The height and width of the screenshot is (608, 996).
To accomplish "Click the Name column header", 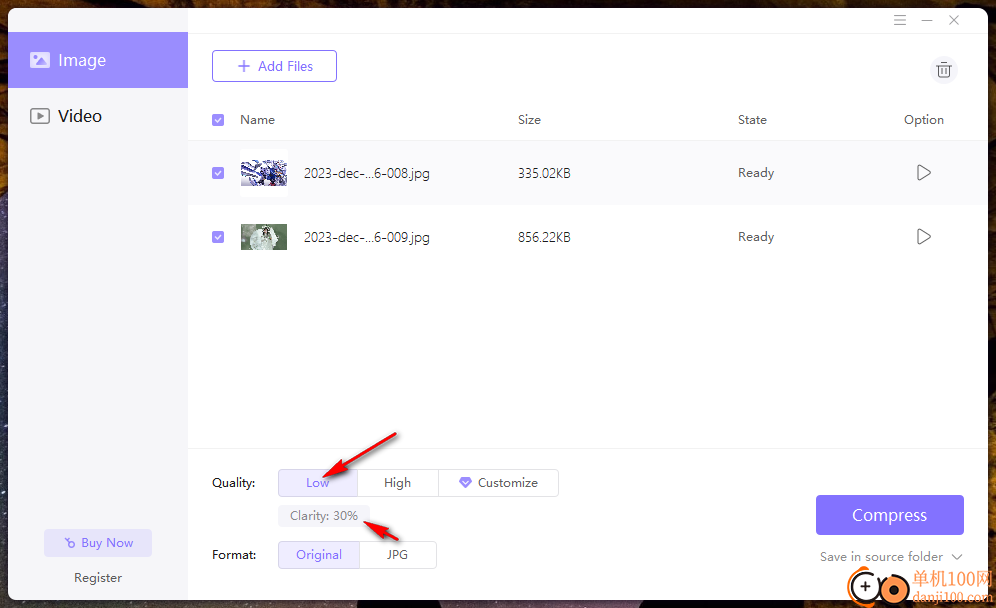I will [x=257, y=120].
